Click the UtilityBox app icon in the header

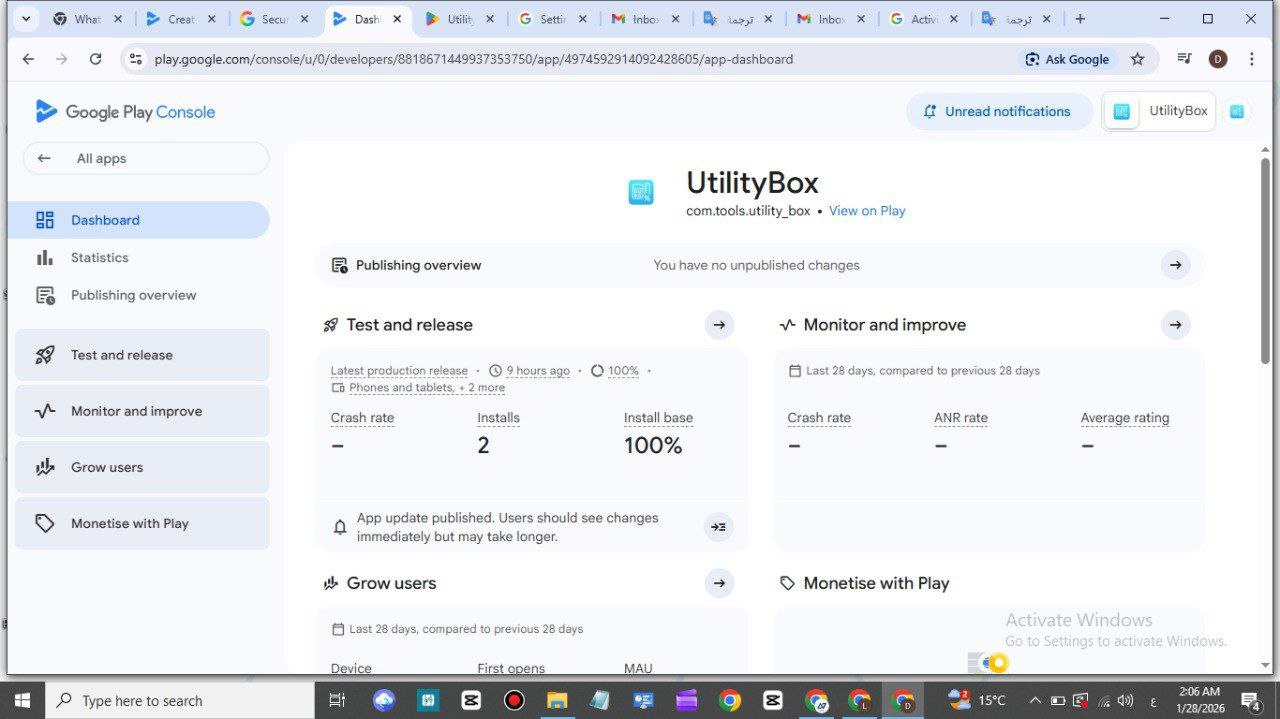point(1121,111)
